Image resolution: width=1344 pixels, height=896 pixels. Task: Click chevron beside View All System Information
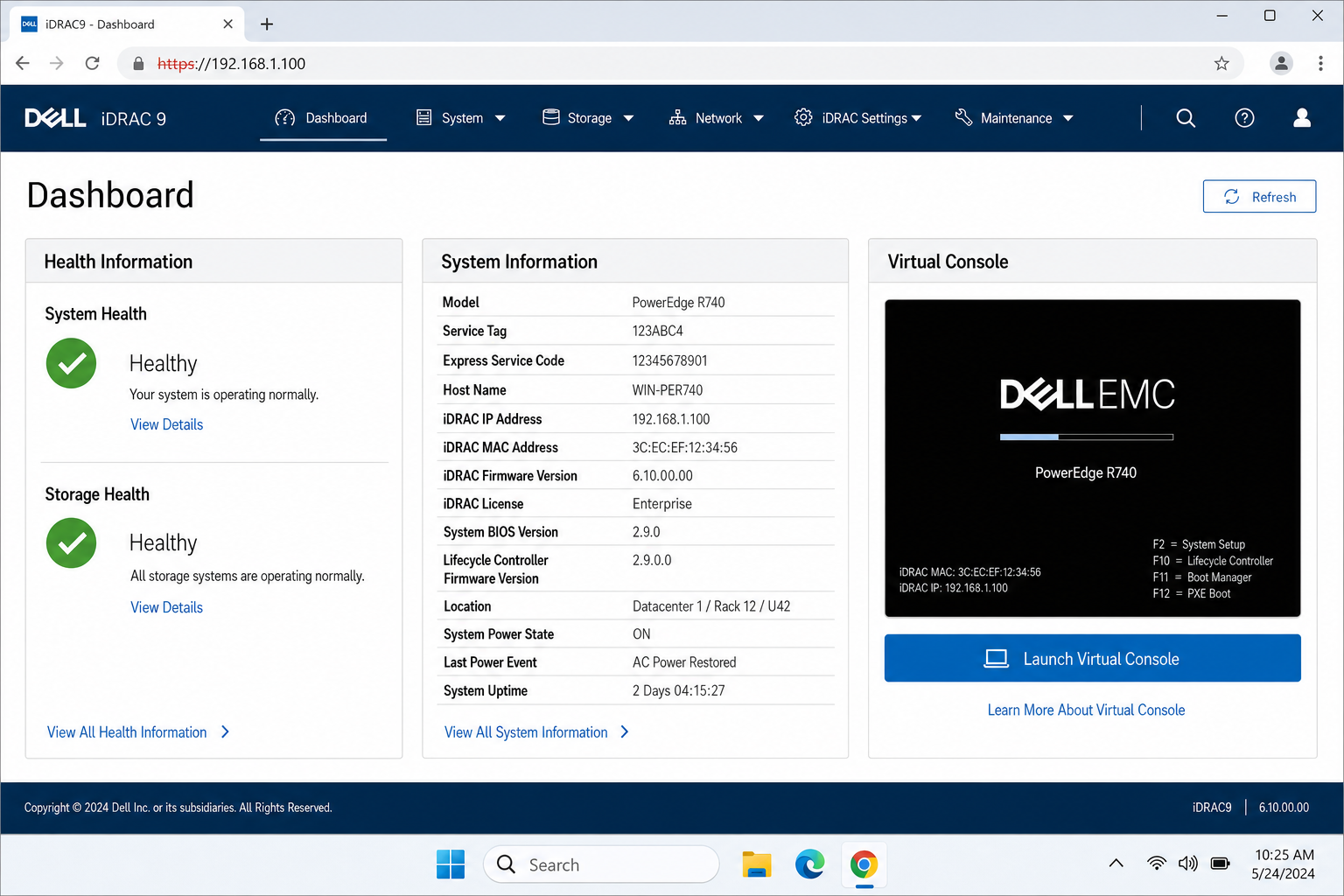pyautogui.click(x=625, y=732)
